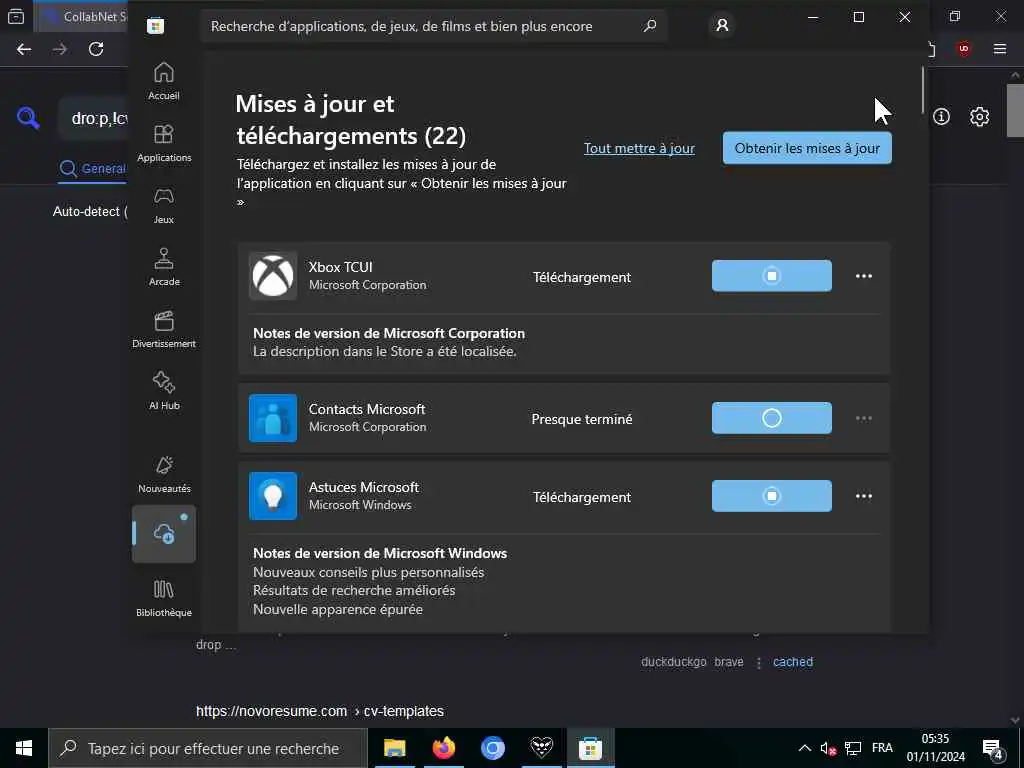Click the Contacts Microsoft progress button

click(772, 418)
